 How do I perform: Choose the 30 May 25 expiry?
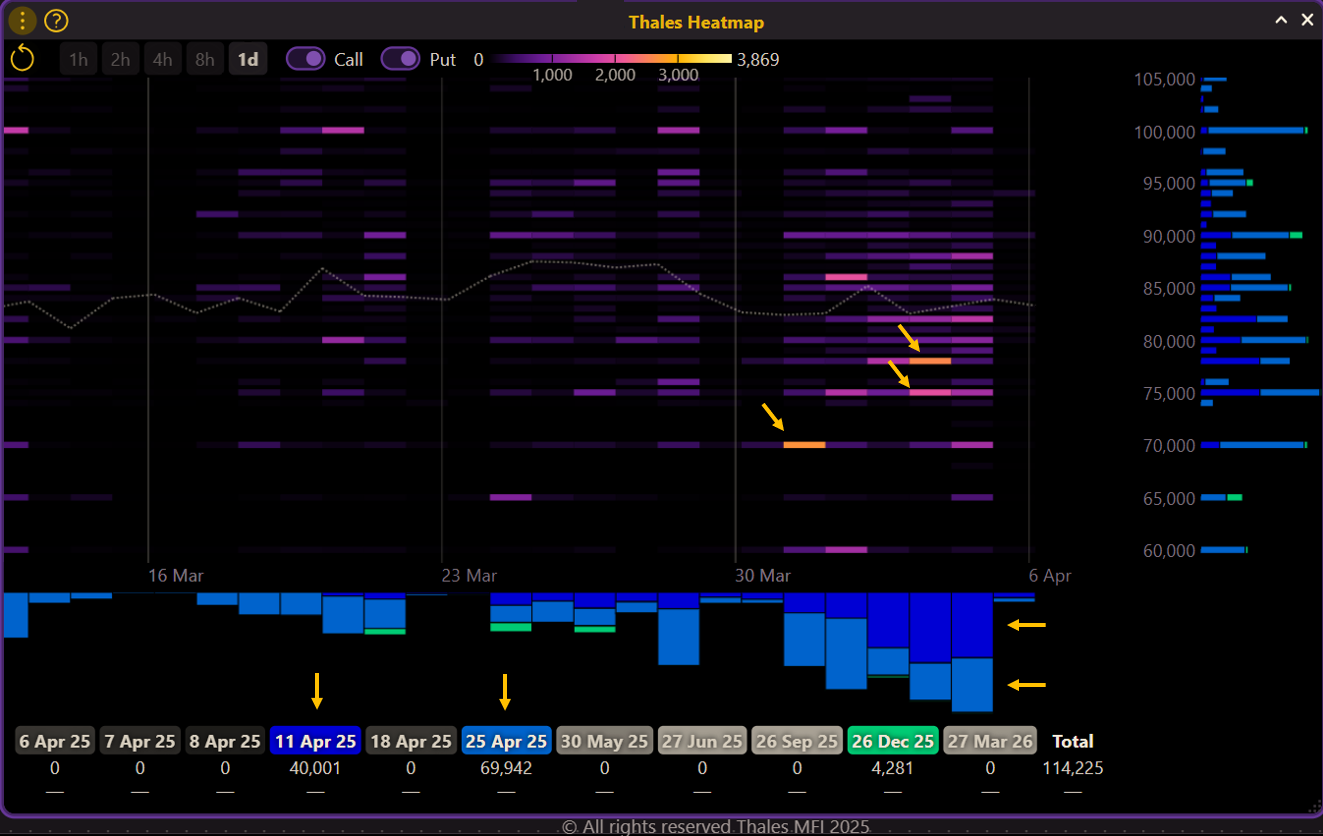pyautogui.click(x=604, y=741)
